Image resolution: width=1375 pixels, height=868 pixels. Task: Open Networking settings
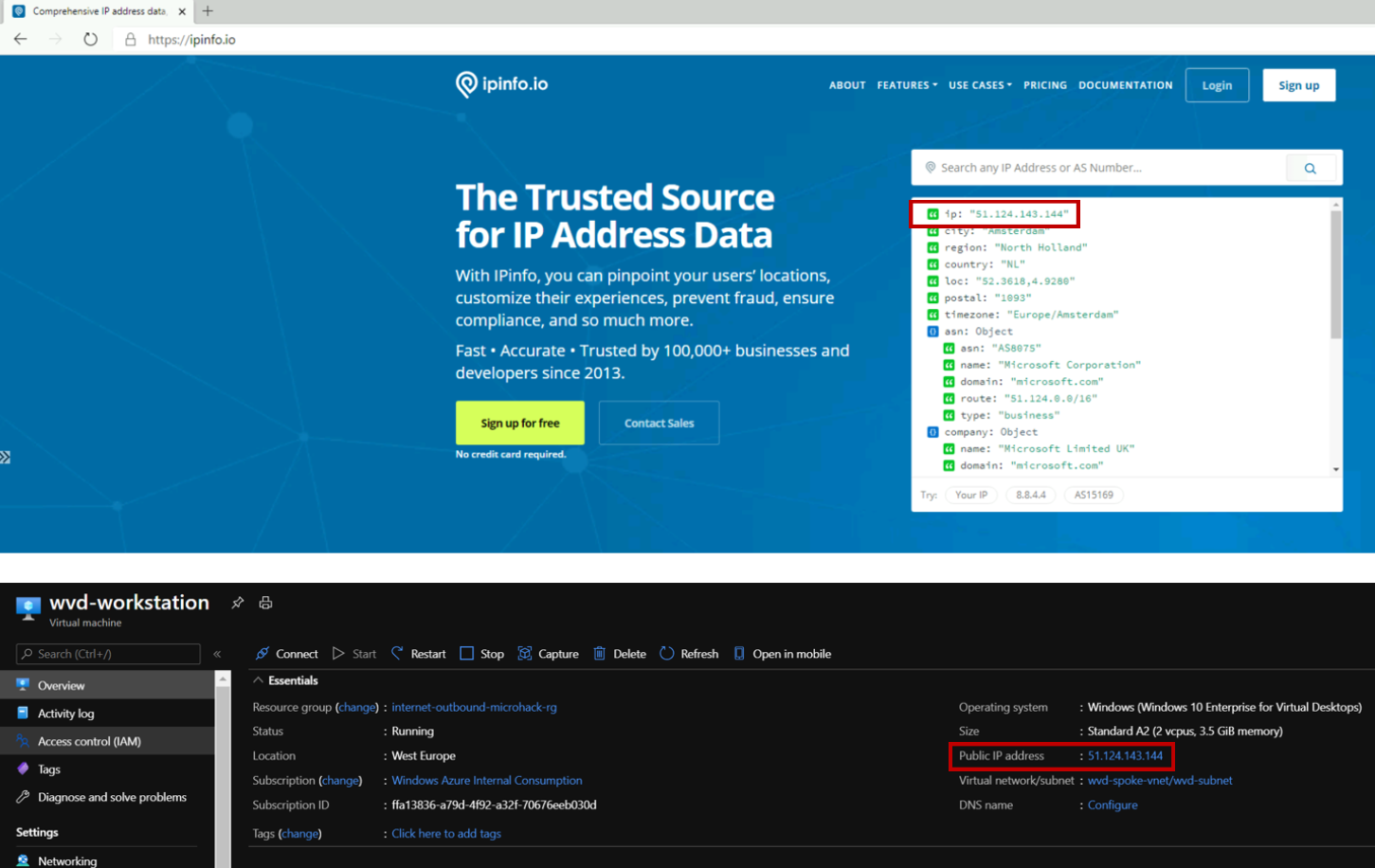[x=107, y=860]
